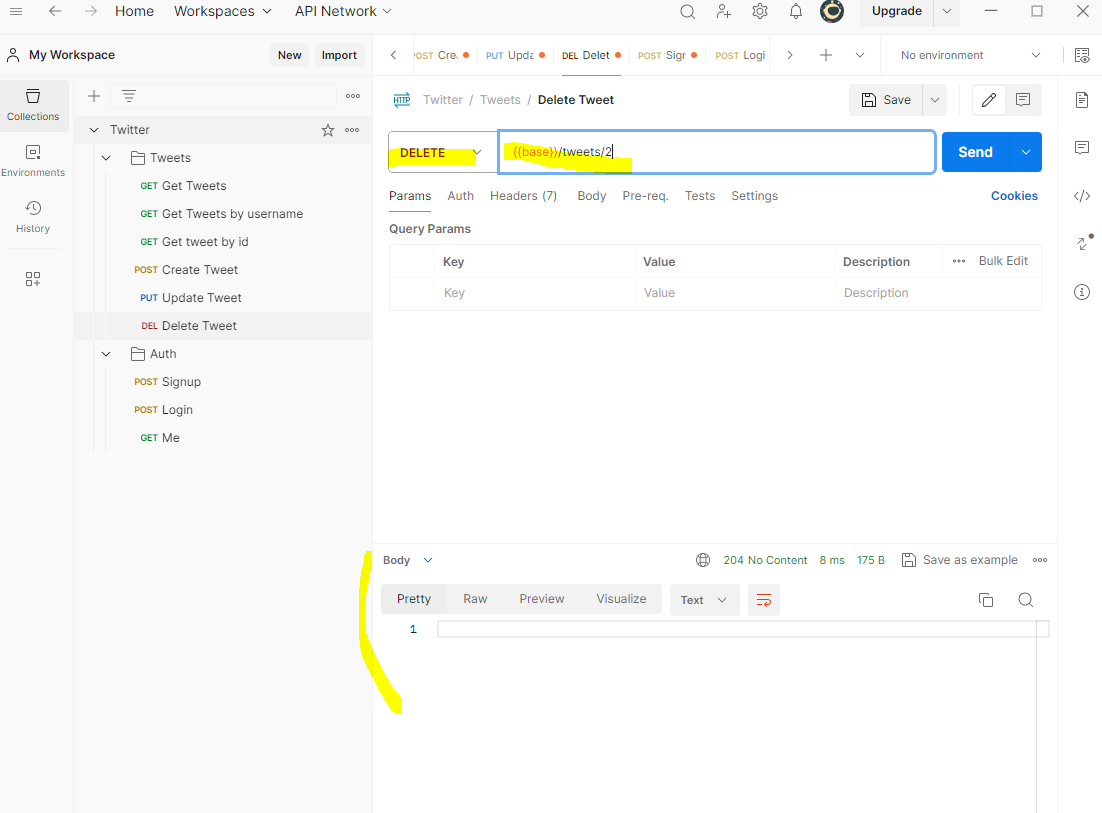Viewport: 1102px width, 813px height.
Task: Click Bulk Edit for query params
Action: [x=1003, y=261]
